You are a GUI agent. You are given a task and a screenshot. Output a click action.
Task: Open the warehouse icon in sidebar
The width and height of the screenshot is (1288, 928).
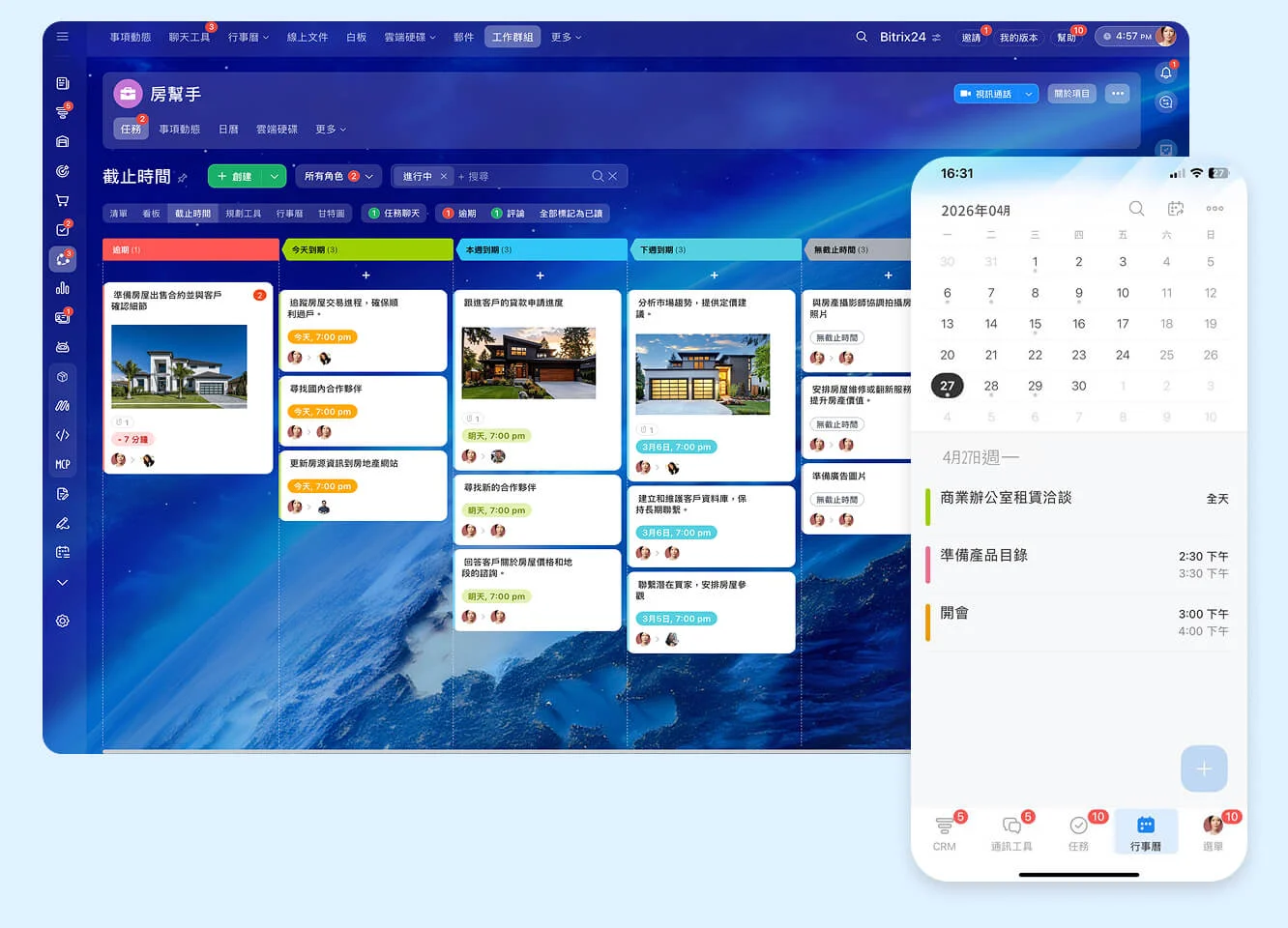(x=63, y=141)
